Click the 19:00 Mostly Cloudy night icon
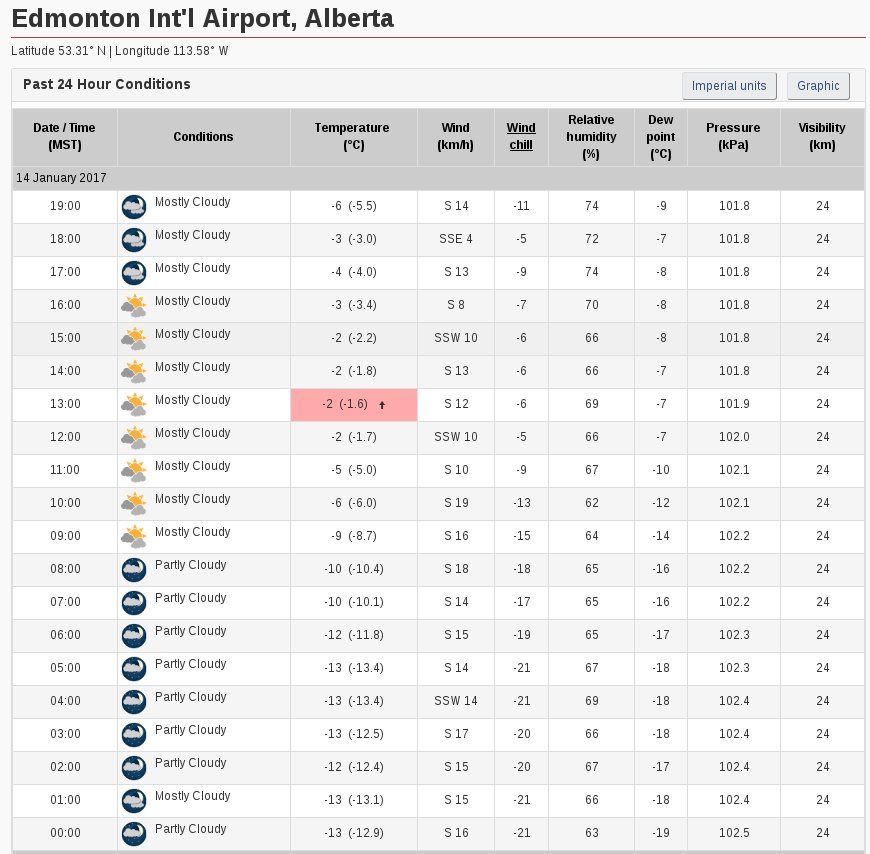 [134, 206]
